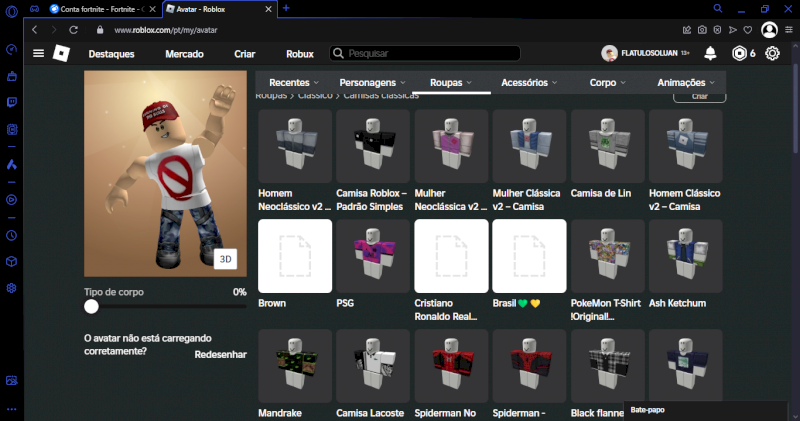The height and width of the screenshot is (421, 800).
Task: Open the notifications bell
Action: [x=710, y=53]
